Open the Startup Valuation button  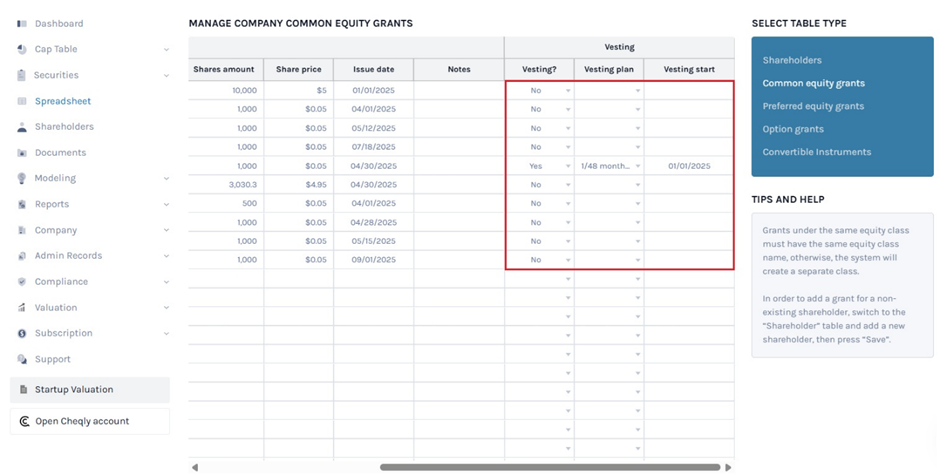point(89,390)
